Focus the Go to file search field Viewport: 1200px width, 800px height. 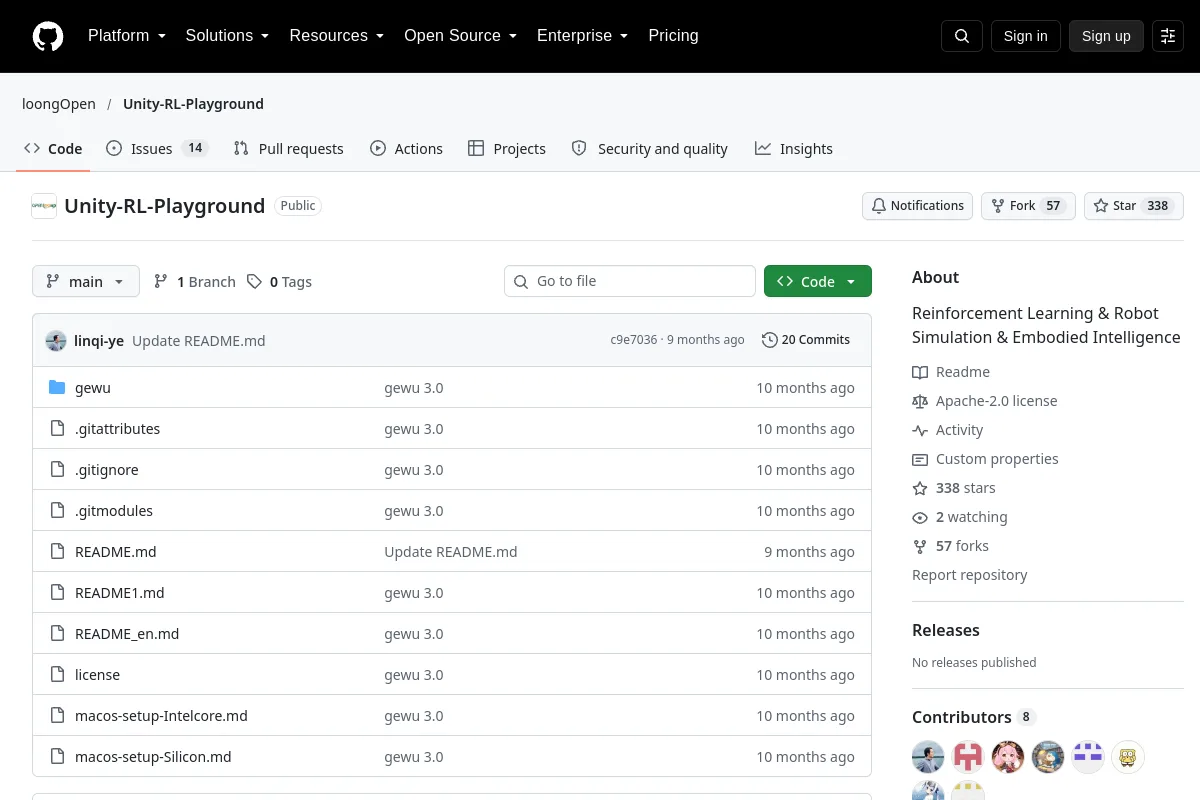point(630,282)
